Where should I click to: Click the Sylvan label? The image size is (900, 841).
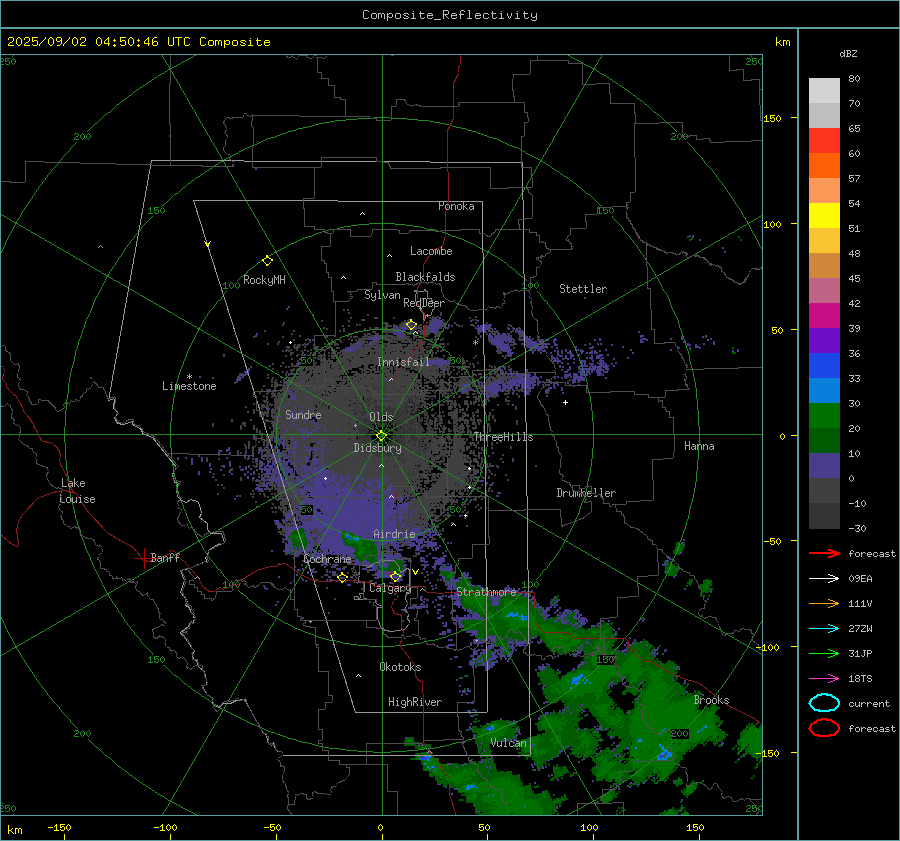[x=382, y=295]
